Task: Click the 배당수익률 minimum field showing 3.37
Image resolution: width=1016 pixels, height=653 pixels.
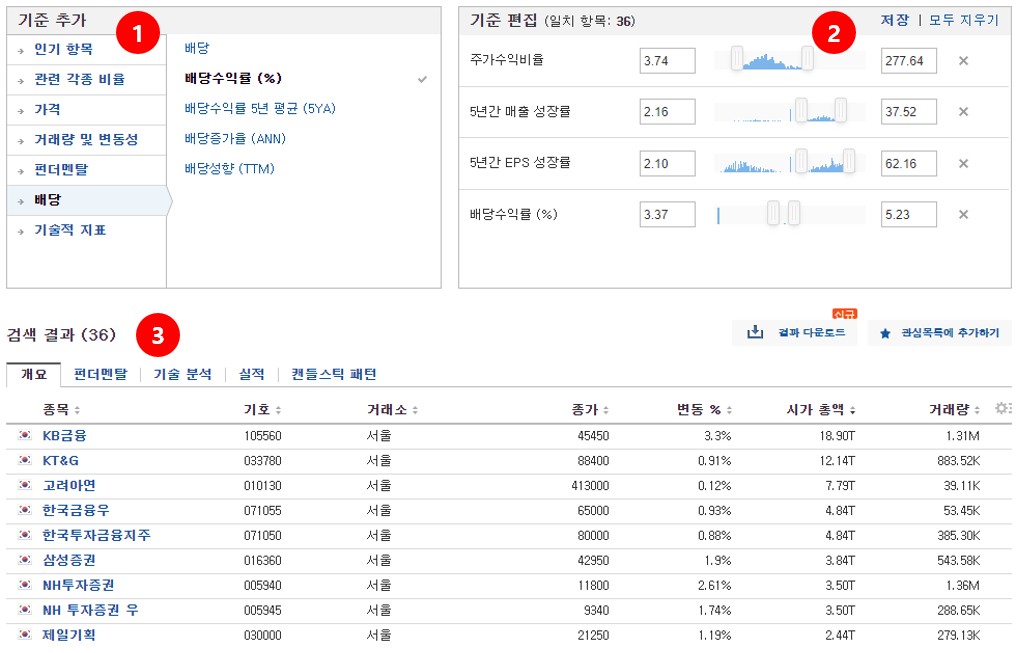Action: point(667,214)
